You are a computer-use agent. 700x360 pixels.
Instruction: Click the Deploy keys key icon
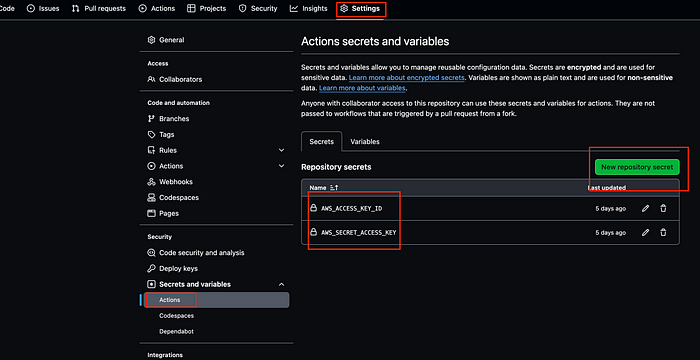click(151, 268)
